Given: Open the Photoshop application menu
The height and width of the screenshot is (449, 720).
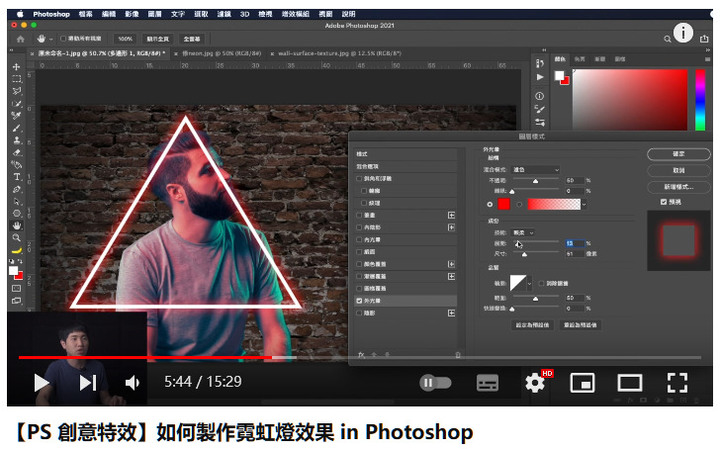Looking at the screenshot, I should click(x=51, y=14).
